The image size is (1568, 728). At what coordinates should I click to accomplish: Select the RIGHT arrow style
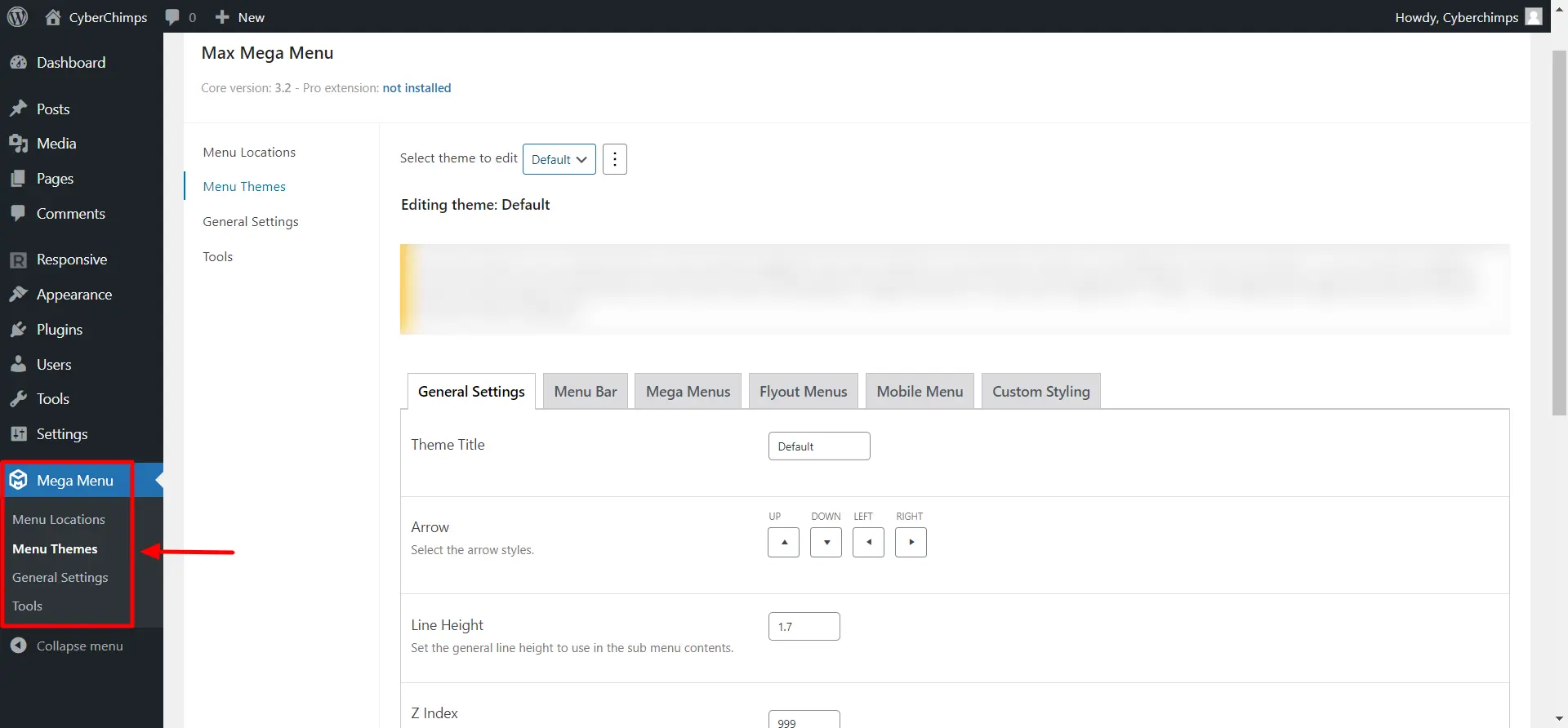click(x=911, y=542)
